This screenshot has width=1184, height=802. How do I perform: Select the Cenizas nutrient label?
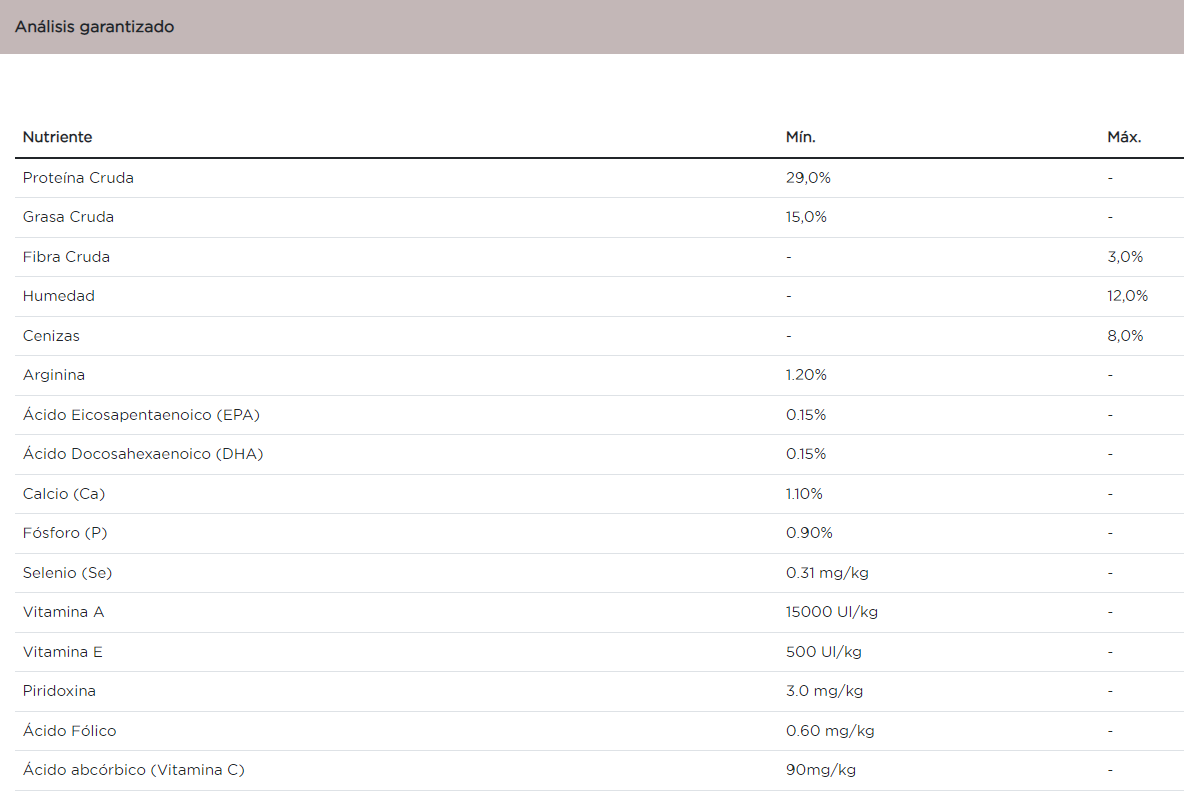click(51, 336)
